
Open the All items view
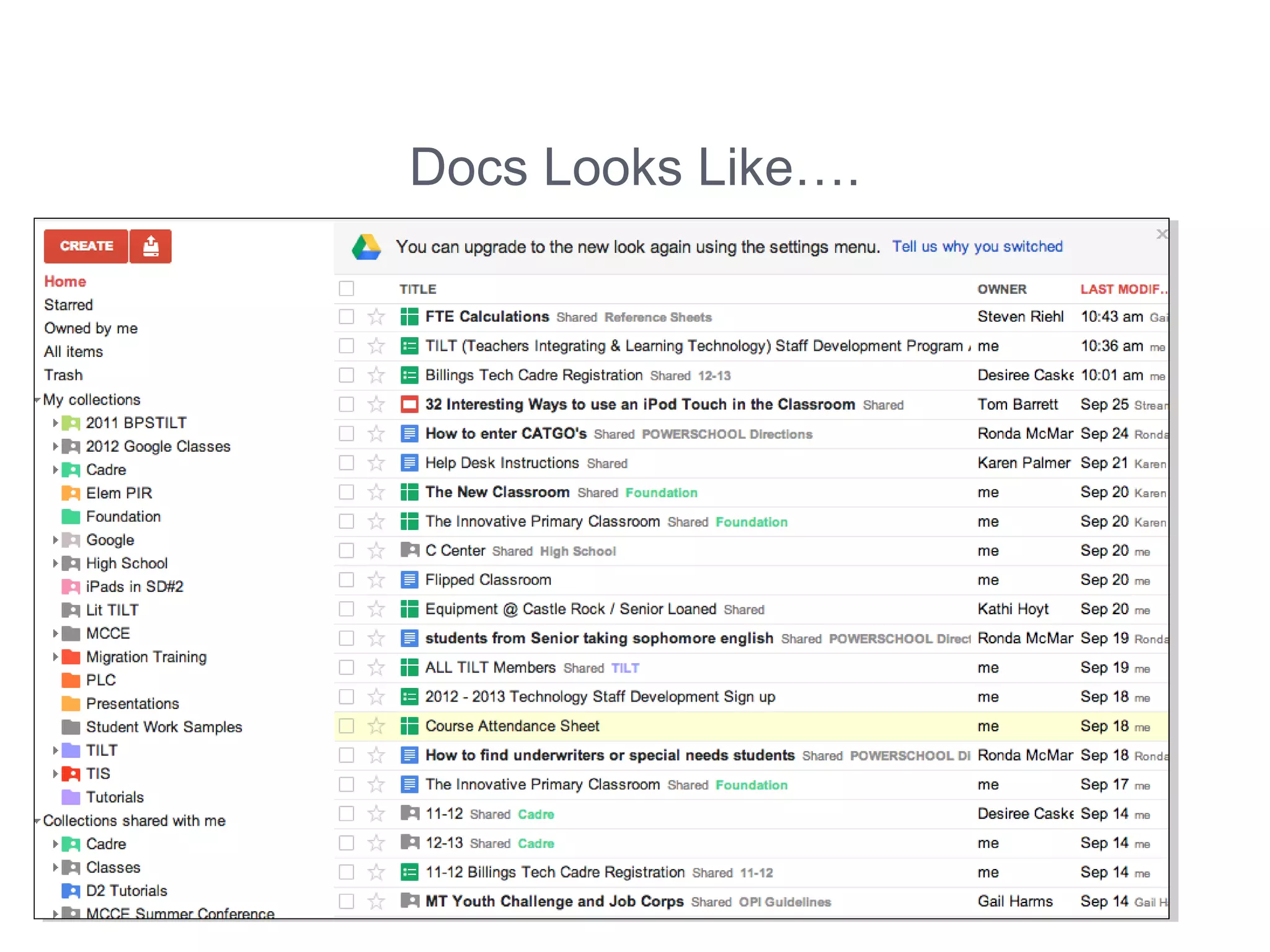[73, 352]
